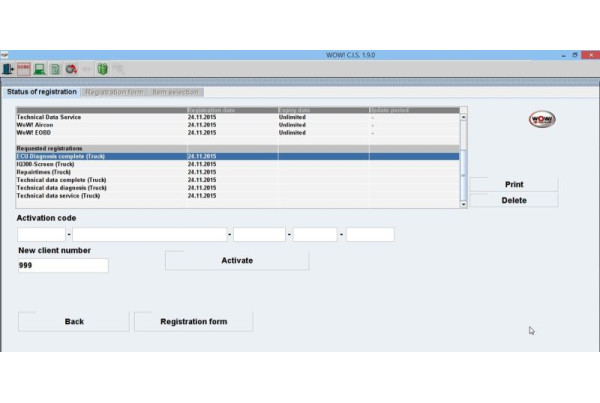600x403 pixels.
Task: Open the green computer monitor tool
Action: [x=39, y=69]
